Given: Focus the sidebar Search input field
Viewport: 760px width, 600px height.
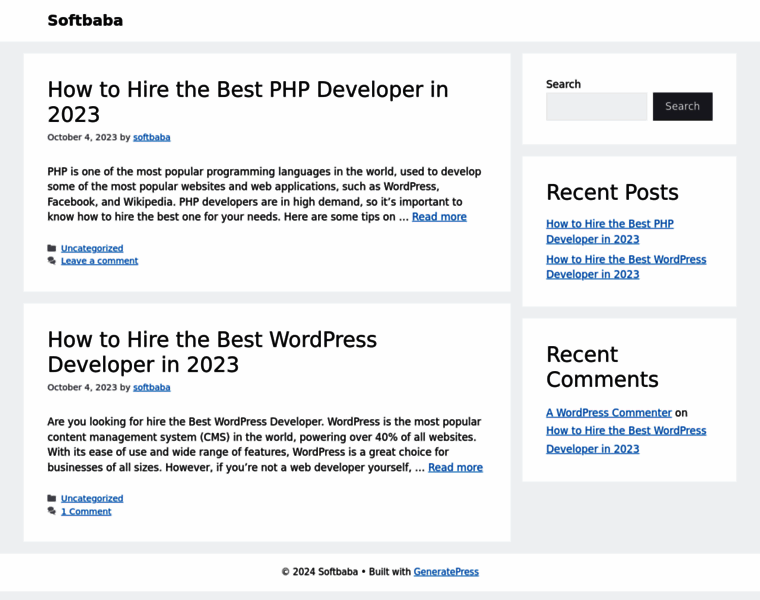Looking at the screenshot, I should [x=596, y=107].
